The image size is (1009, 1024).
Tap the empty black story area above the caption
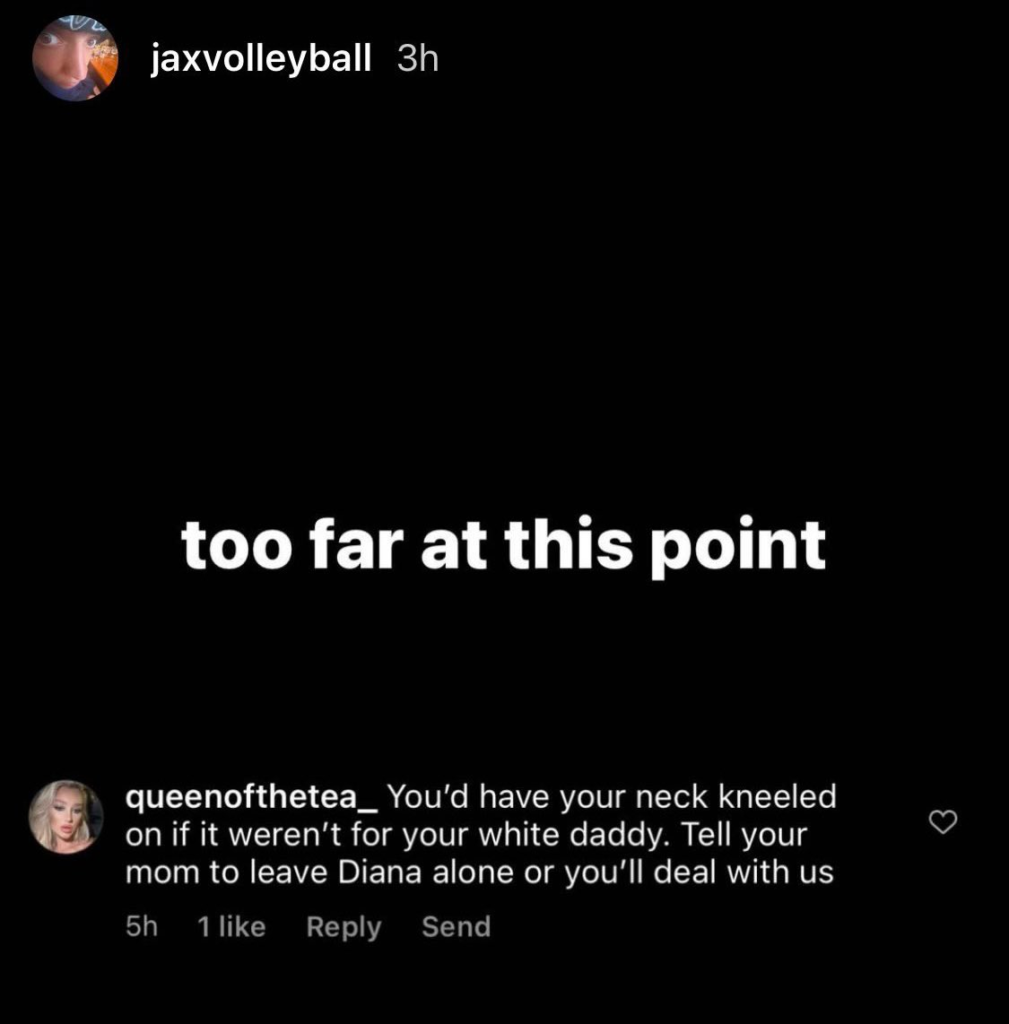click(x=503, y=294)
